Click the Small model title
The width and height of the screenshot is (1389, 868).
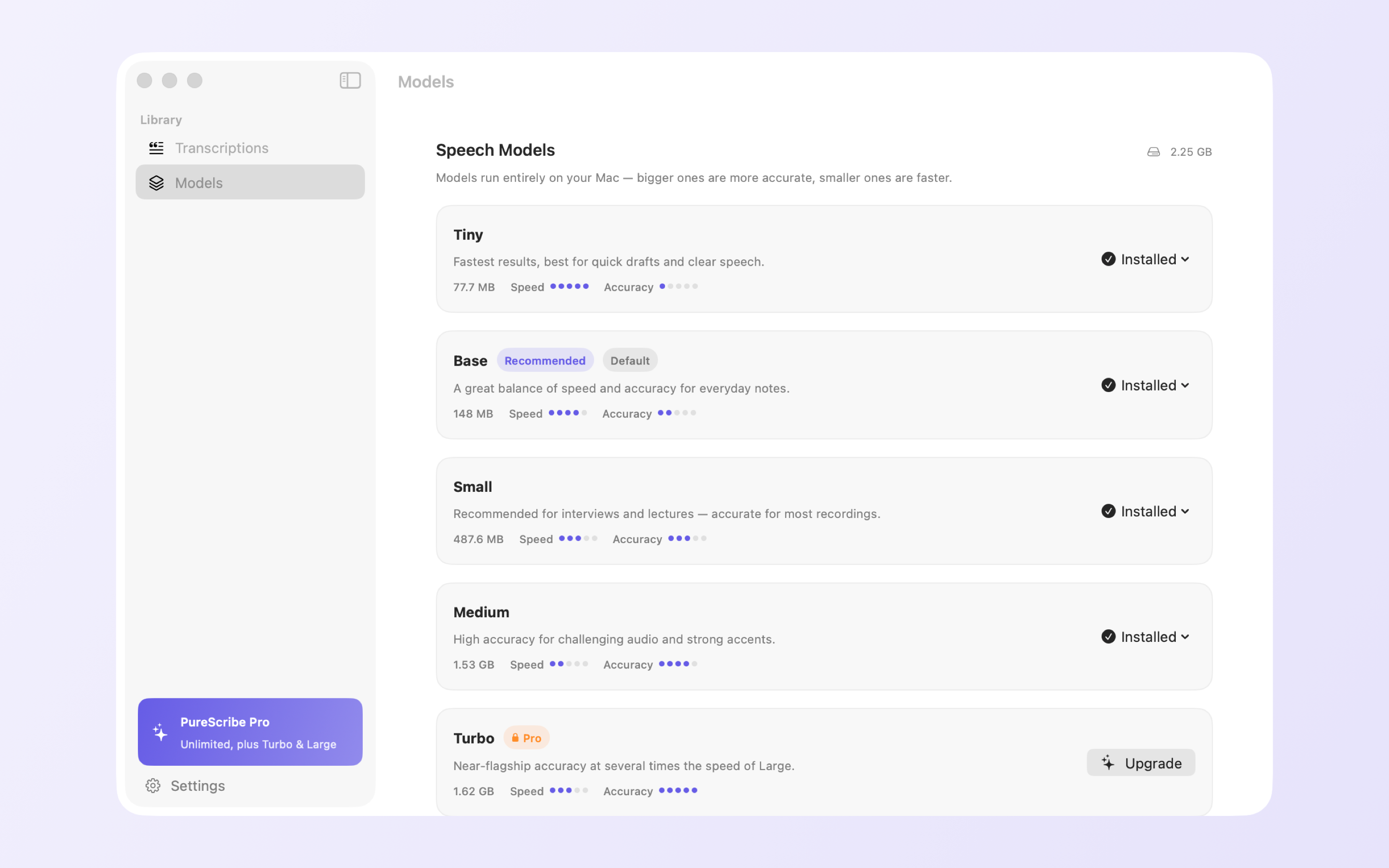pyautogui.click(x=472, y=487)
